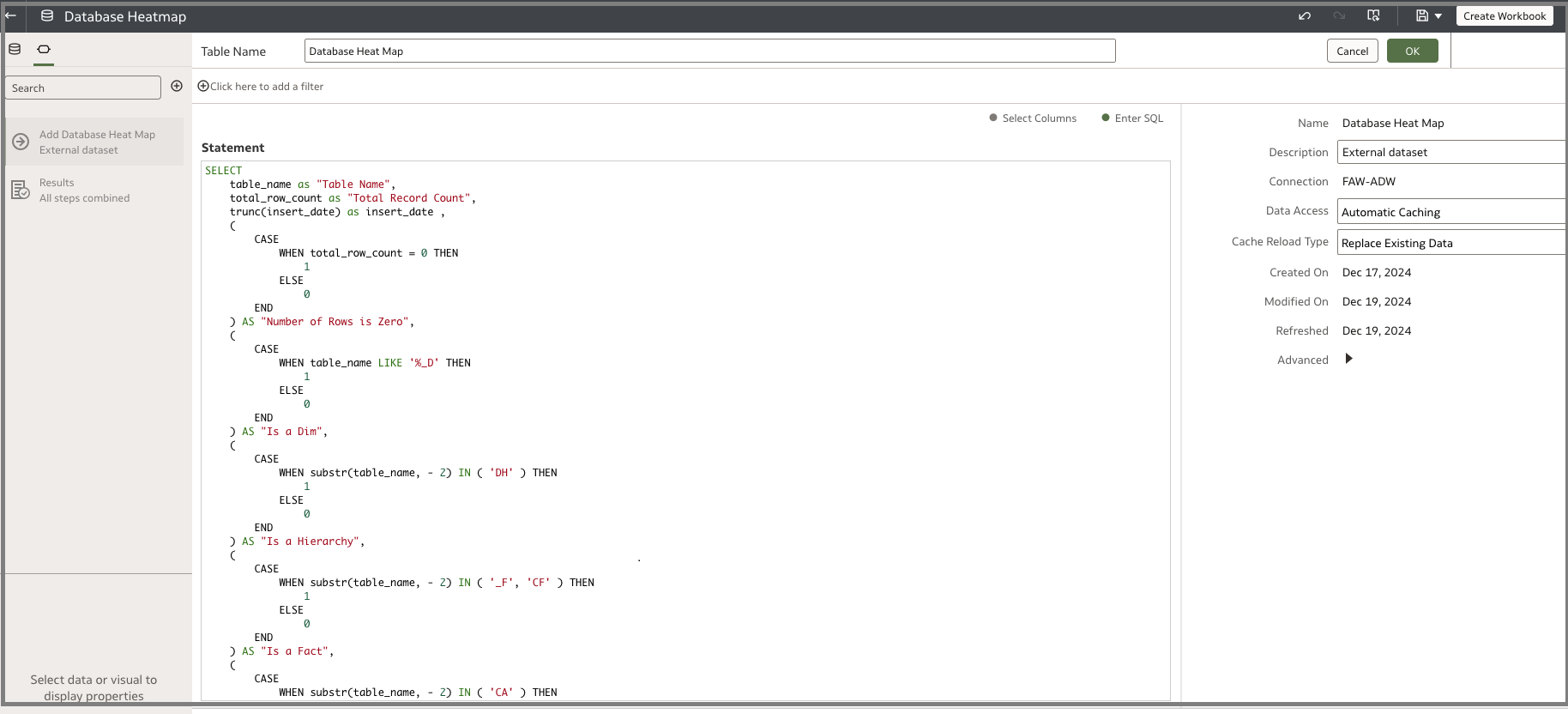This screenshot has height=714, width=1568.
Task: Click the Name value Database Heat Map
Action: click(x=1392, y=123)
